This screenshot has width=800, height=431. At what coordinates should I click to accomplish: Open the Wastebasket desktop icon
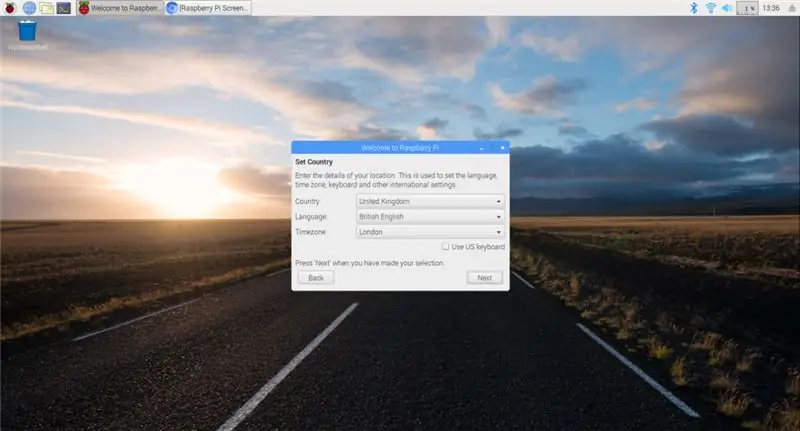coord(27,35)
